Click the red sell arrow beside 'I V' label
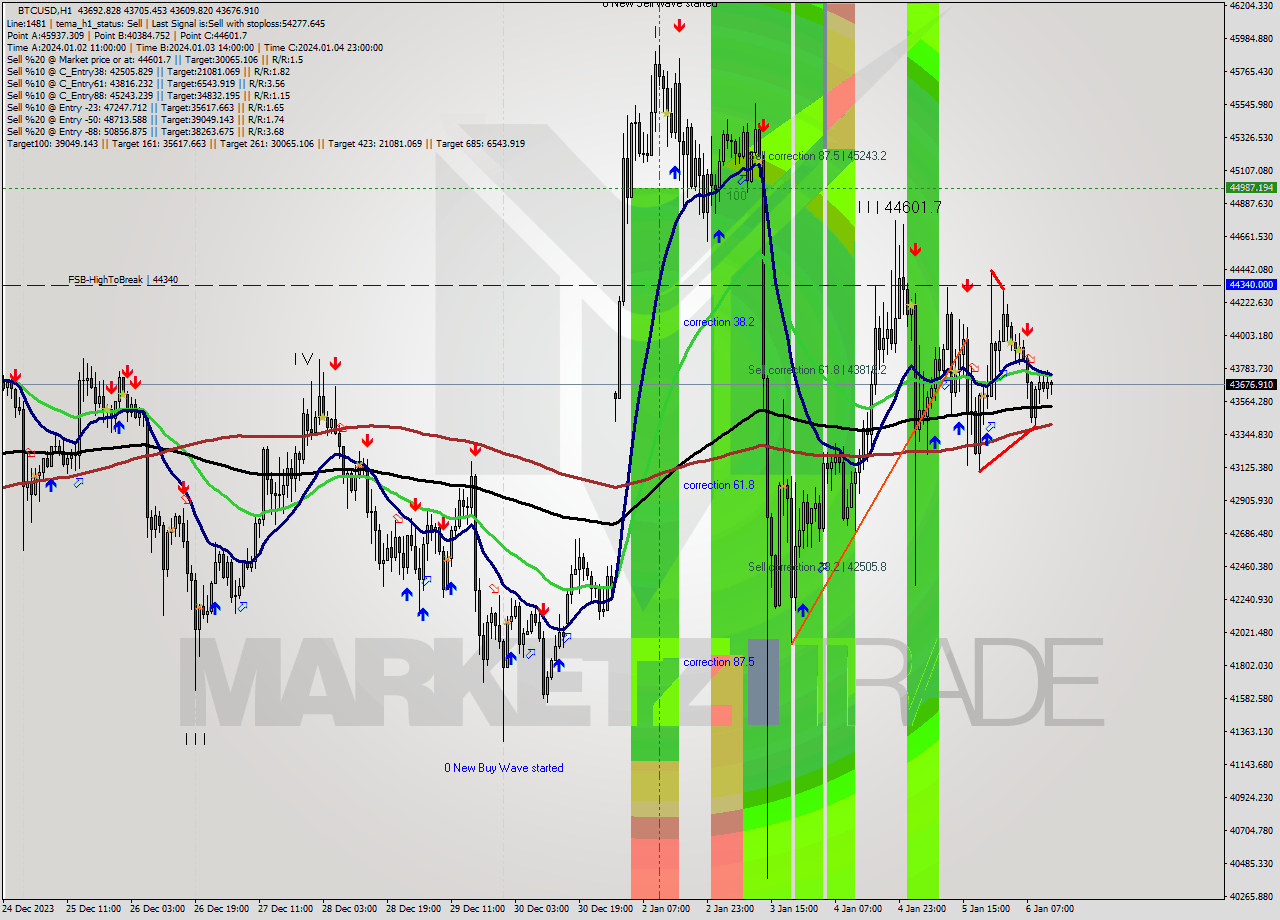Image resolution: width=1280 pixels, height=920 pixels. [336, 363]
